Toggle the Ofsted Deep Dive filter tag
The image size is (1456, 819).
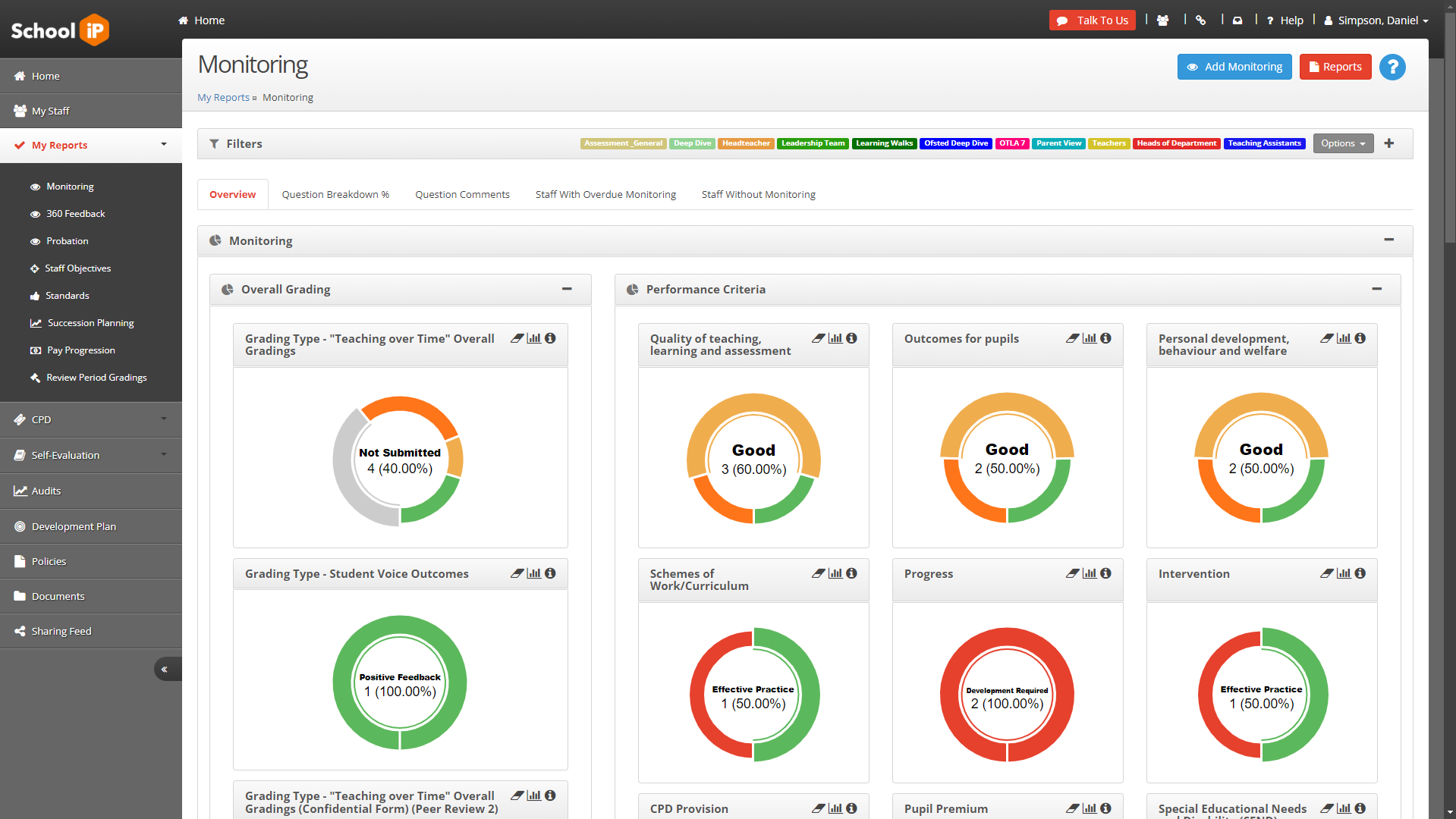pyautogui.click(x=956, y=143)
